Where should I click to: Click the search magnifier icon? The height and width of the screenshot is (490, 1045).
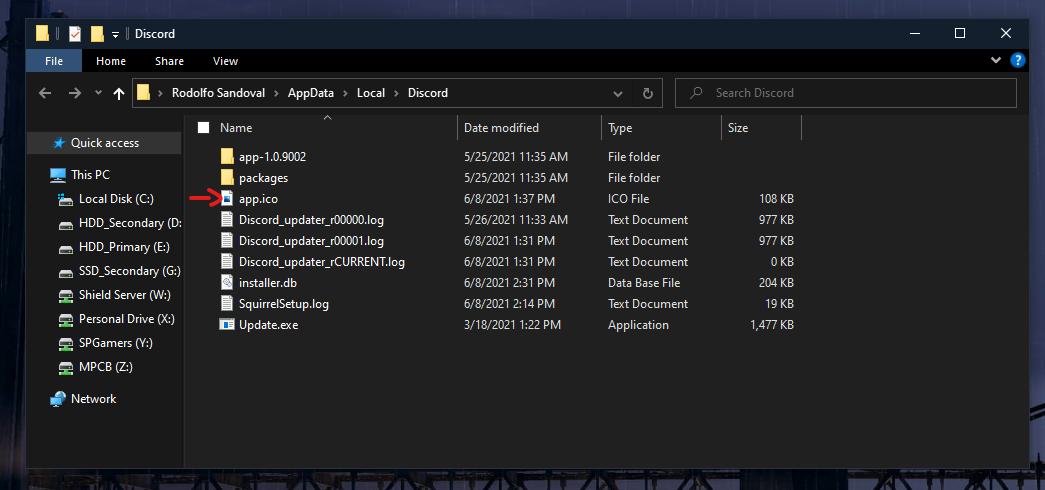tap(696, 93)
